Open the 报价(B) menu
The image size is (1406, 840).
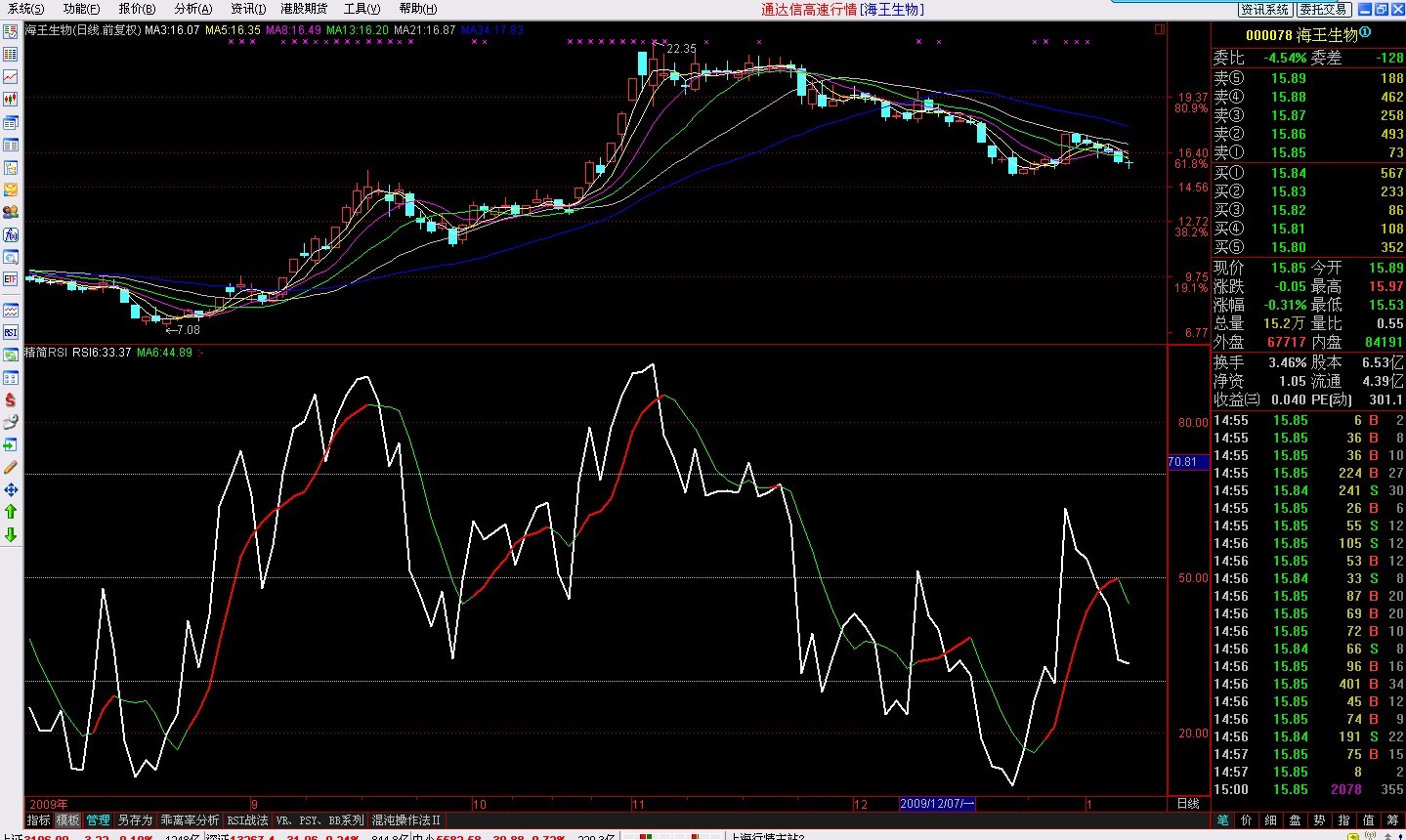137,9
